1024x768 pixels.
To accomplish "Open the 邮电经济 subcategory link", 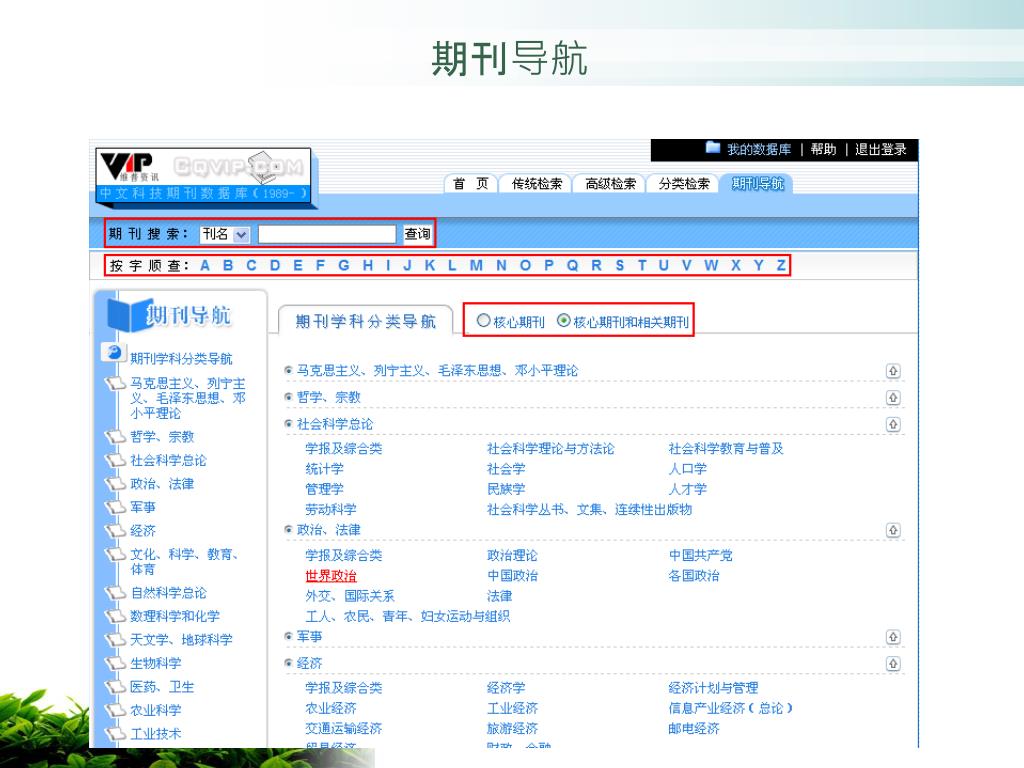I will [694, 729].
